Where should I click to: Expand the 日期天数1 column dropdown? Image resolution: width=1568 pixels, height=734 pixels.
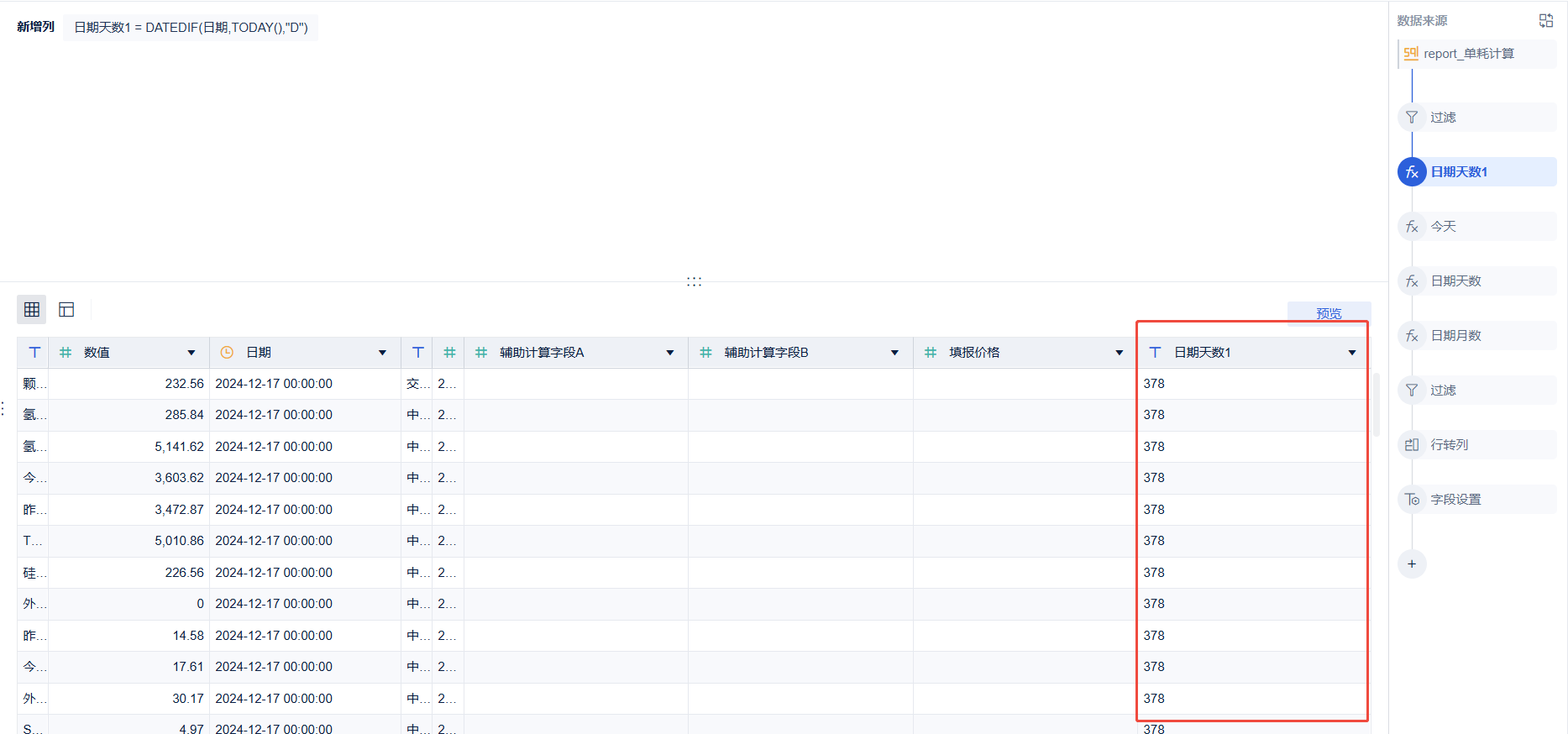pos(1352,353)
